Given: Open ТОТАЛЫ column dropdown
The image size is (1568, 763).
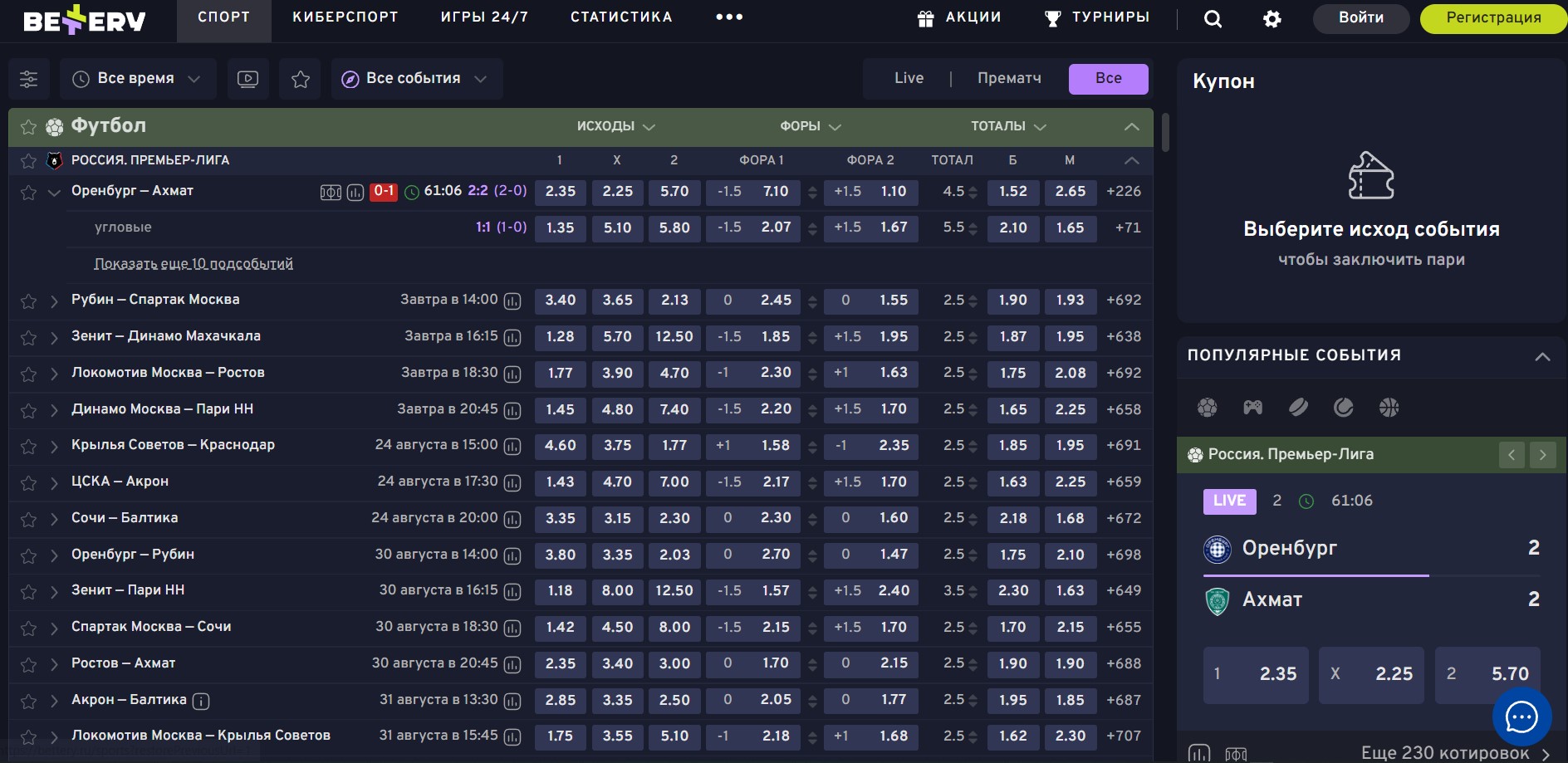Looking at the screenshot, I should click(x=1008, y=126).
